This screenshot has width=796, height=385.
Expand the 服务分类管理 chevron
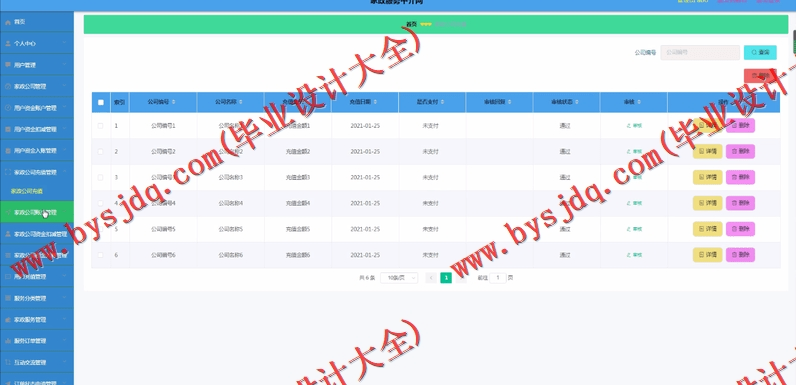pos(64,298)
